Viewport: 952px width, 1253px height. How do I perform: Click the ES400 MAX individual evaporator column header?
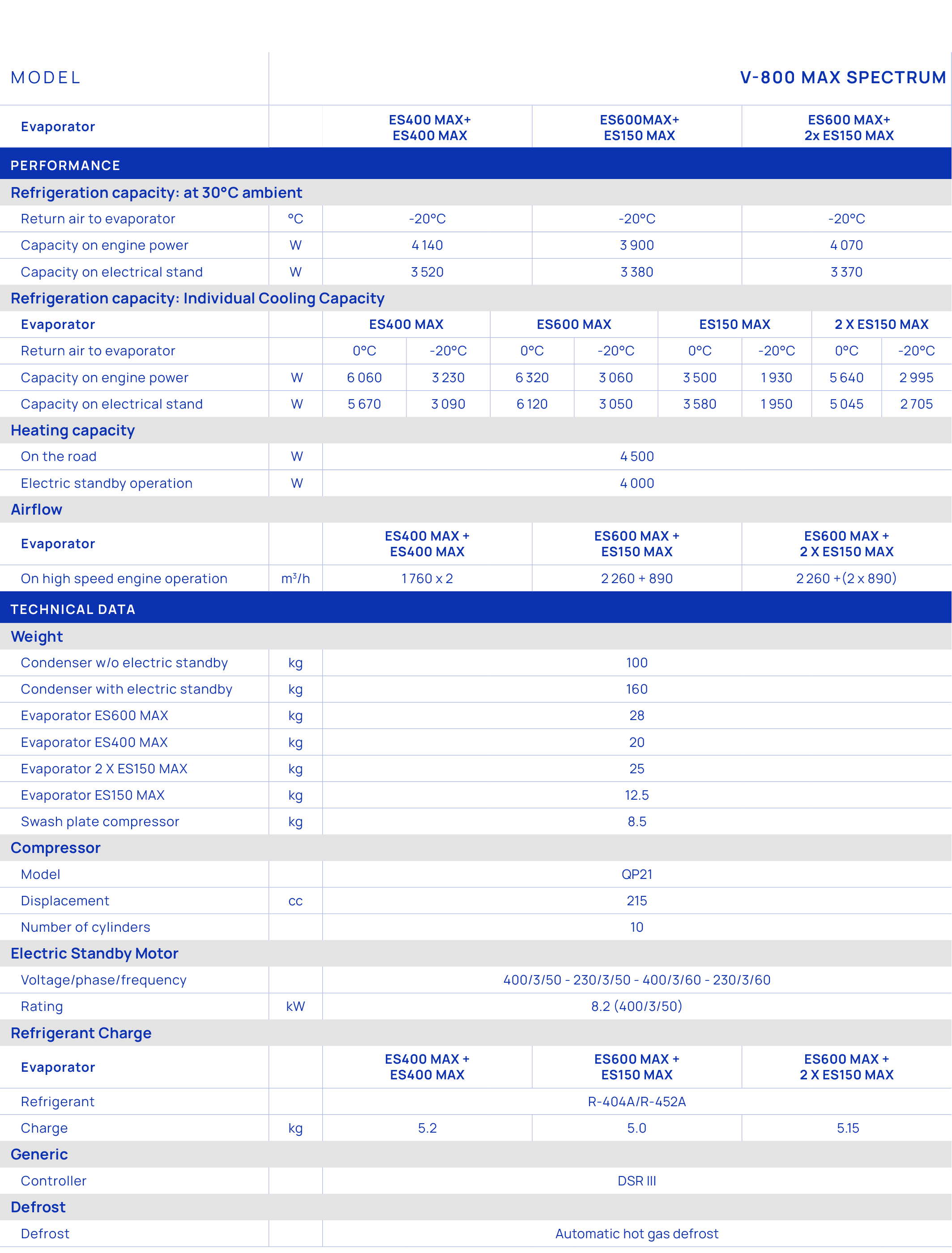pos(406,324)
